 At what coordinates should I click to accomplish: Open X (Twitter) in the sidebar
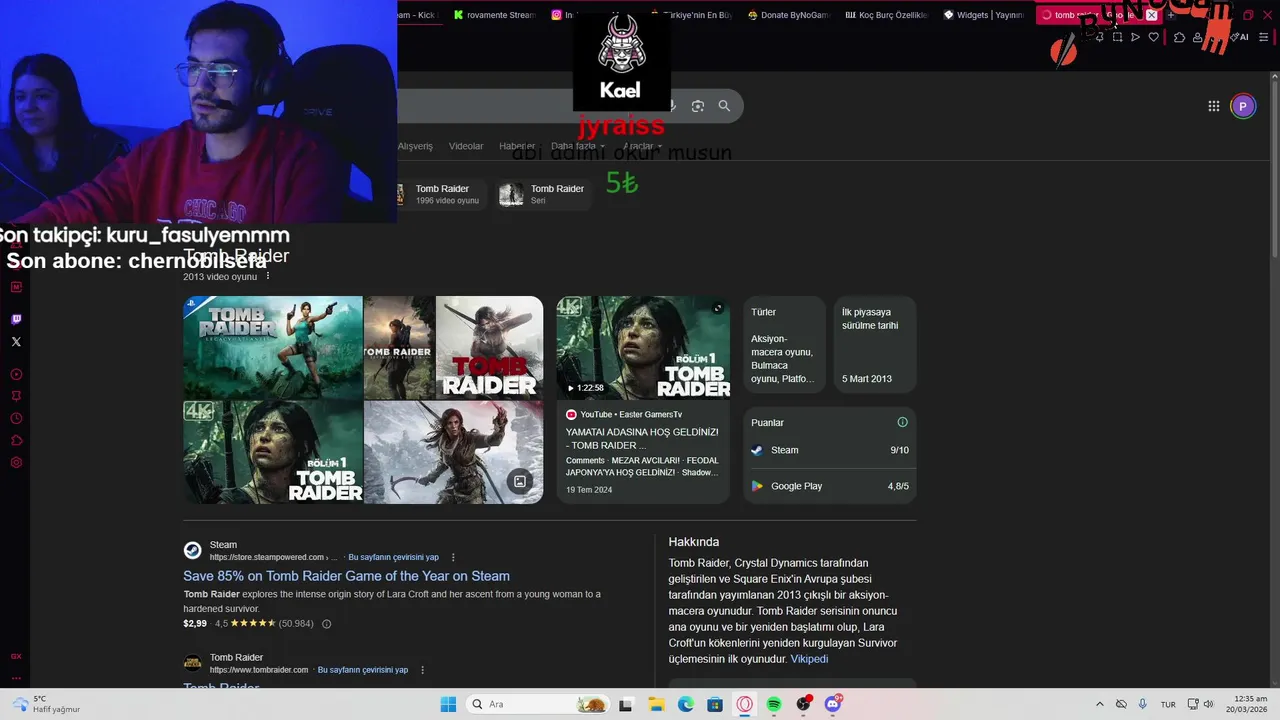pyautogui.click(x=16, y=342)
